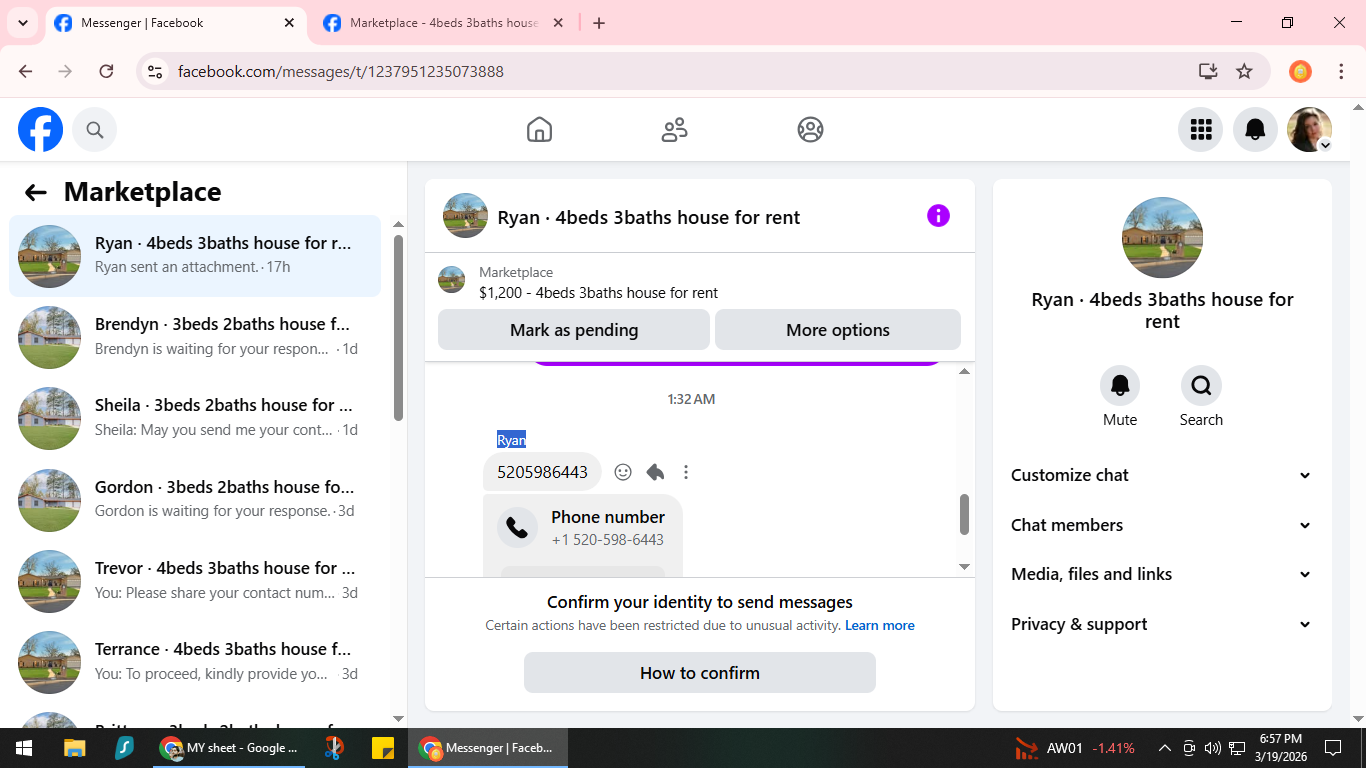Click More options button
Viewport: 1366px width, 768px height.
(x=838, y=330)
